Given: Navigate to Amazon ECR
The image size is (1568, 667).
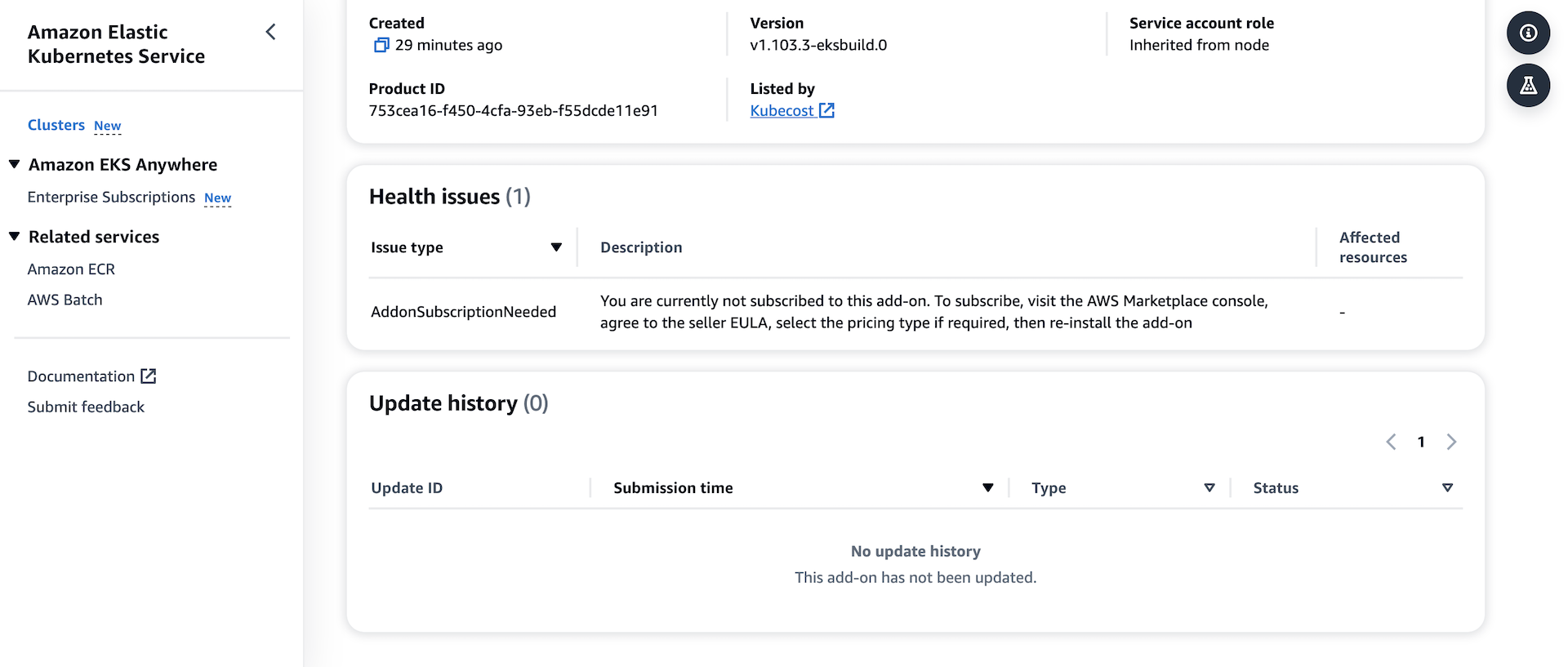Looking at the screenshot, I should point(71,269).
